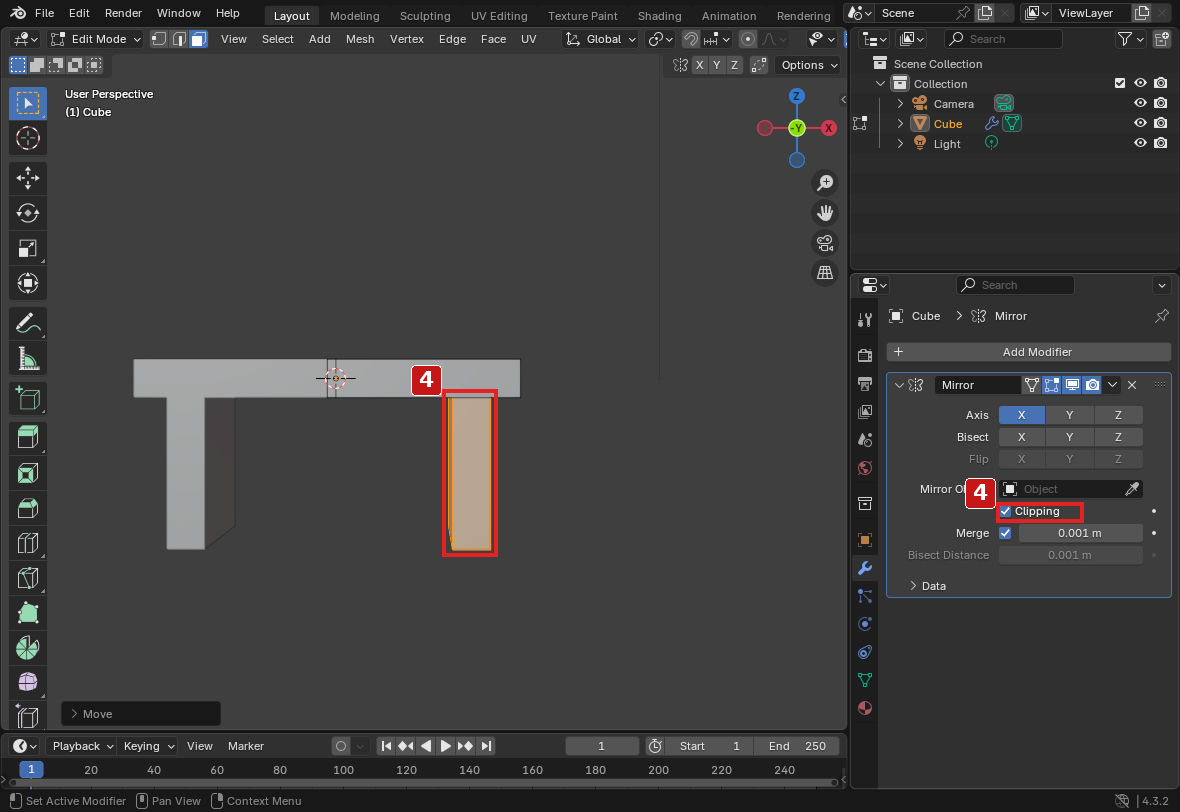The width and height of the screenshot is (1180, 812).
Task: Click the zoom viewport magnifier icon
Action: 825,183
